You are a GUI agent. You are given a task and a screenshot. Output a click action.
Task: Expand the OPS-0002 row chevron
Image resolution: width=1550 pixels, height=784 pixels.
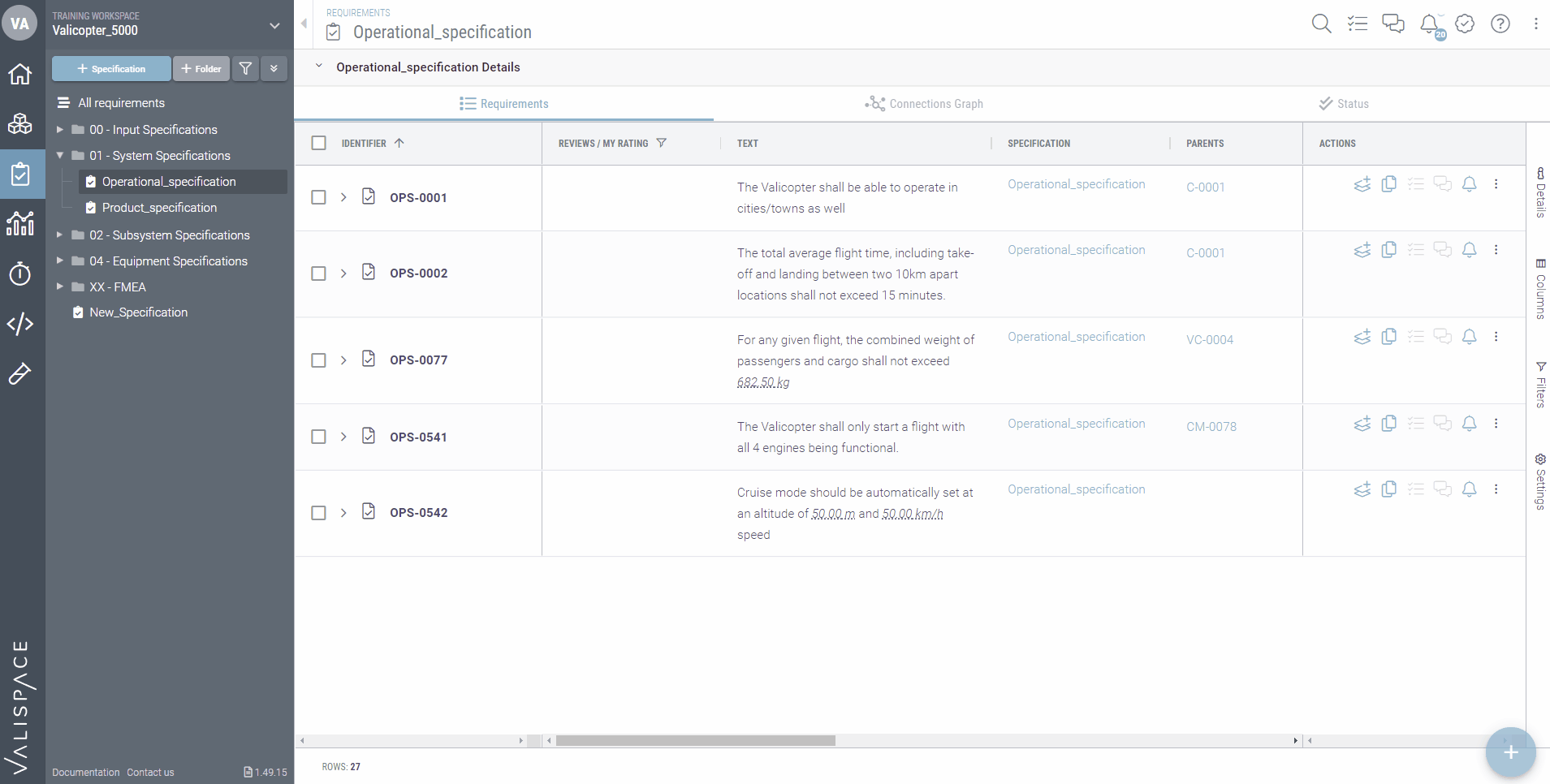coord(343,274)
